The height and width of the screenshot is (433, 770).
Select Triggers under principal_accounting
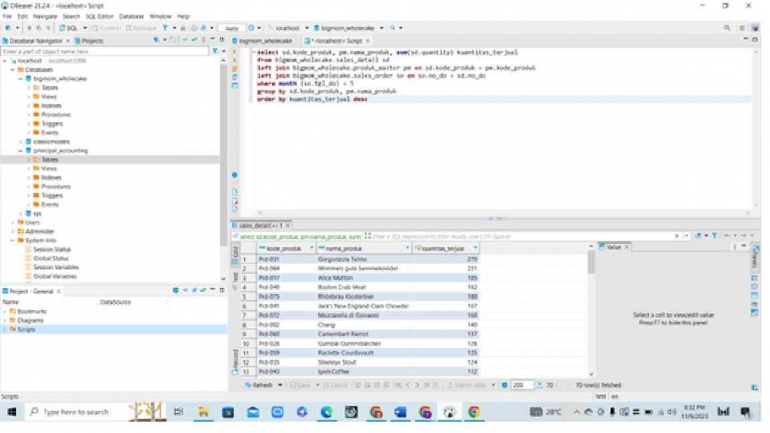click(52, 195)
